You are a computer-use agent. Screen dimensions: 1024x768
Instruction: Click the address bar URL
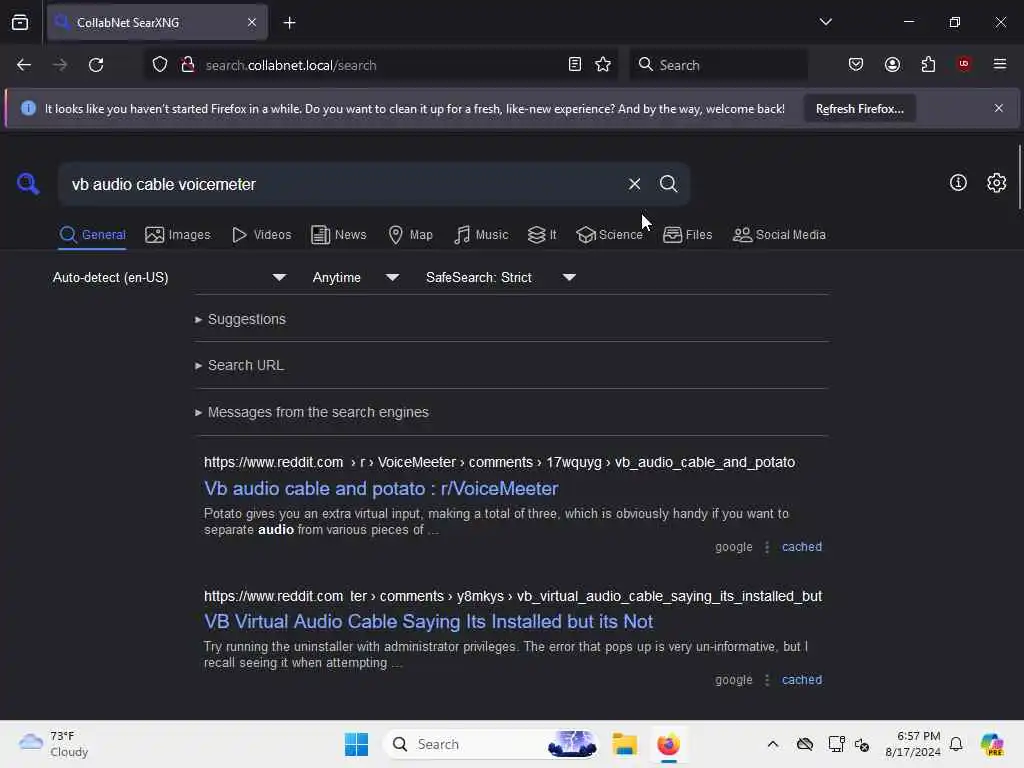coord(291,65)
